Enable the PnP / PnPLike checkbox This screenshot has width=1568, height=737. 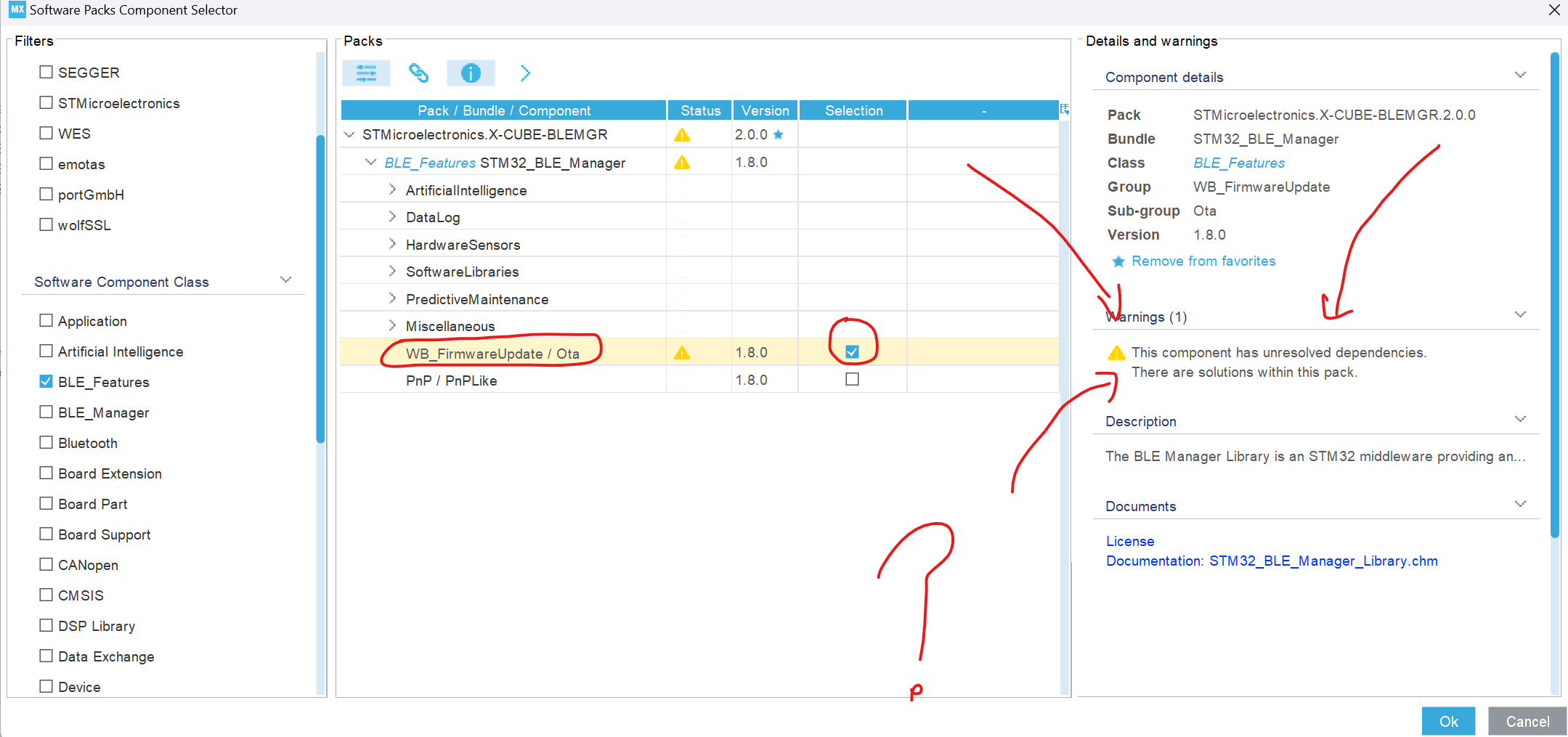852,378
